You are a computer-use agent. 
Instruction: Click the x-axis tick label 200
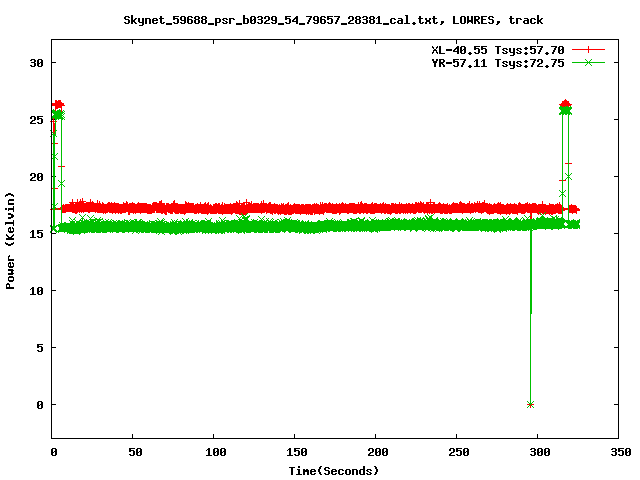(378, 452)
